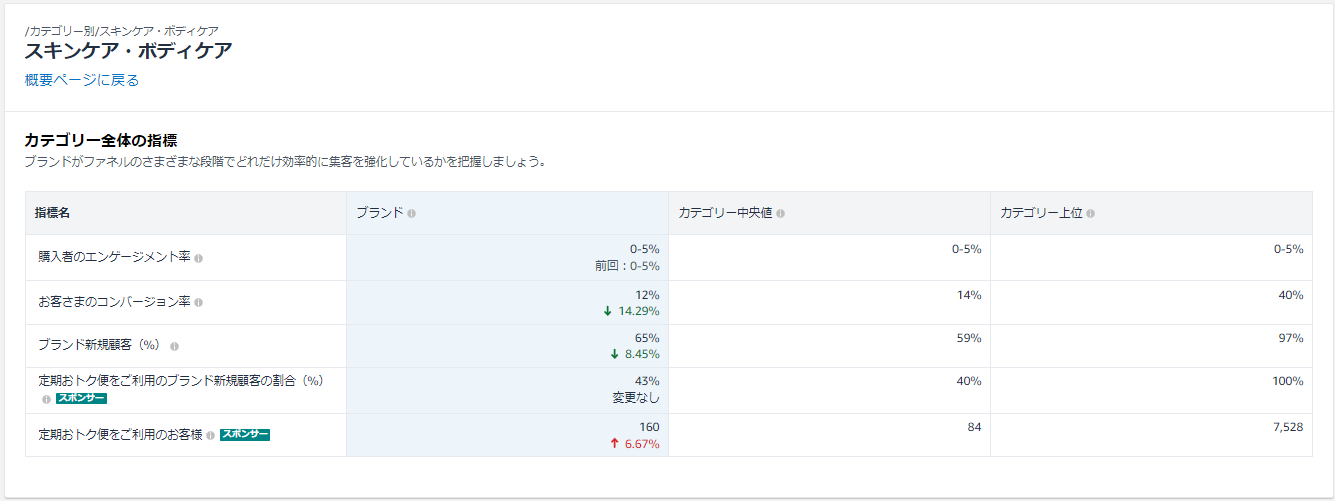This screenshot has height=501, width=1335.
Task: Click info icon for 購入者のエンゲージメント率
Action: [198, 258]
